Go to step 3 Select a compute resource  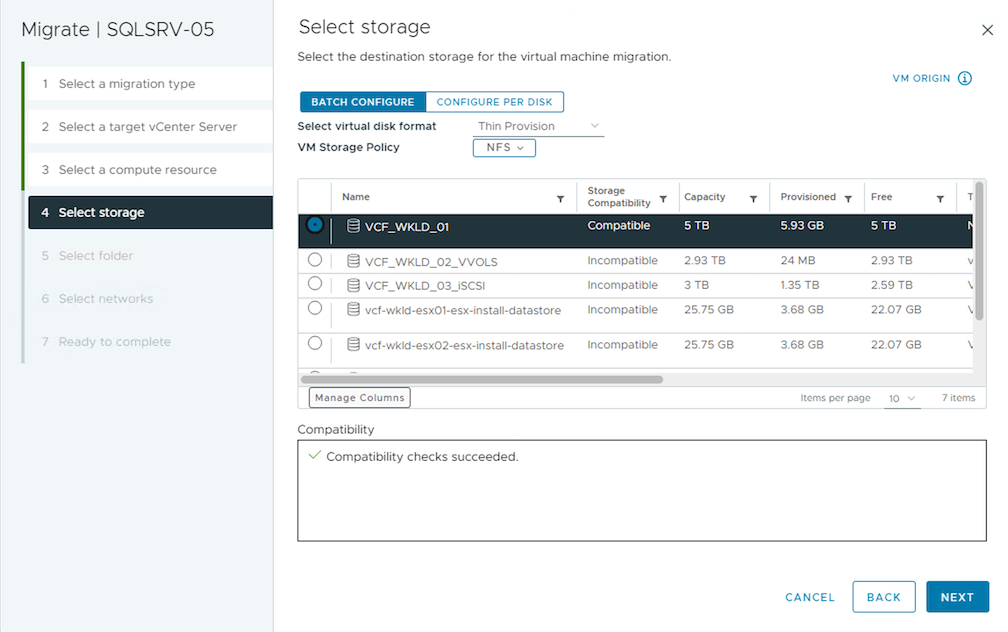137,170
